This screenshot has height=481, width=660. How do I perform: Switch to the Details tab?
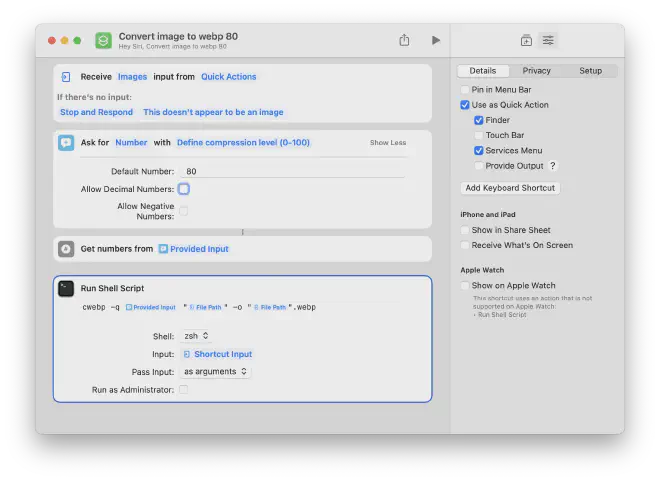pyautogui.click(x=483, y=71)
